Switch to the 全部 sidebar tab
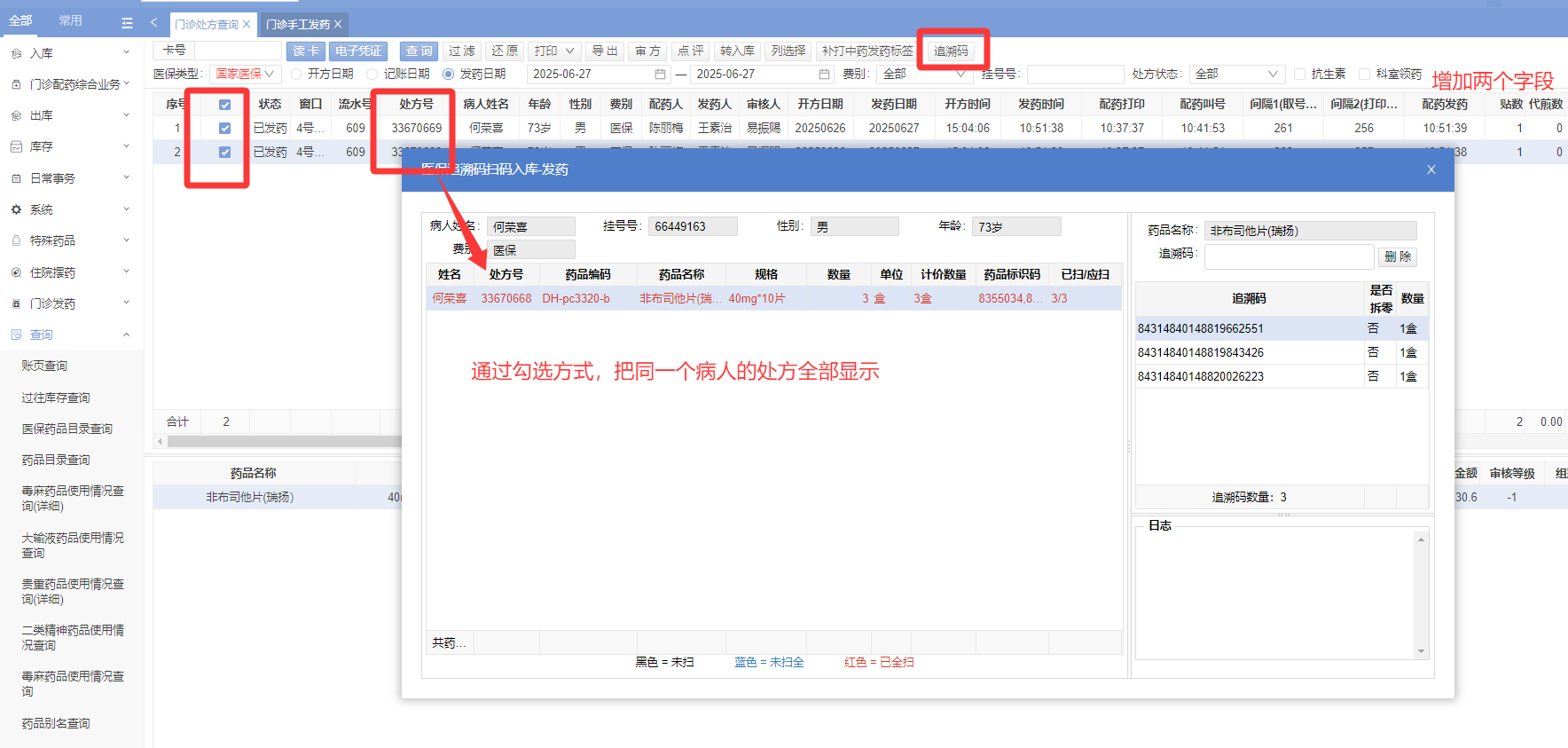 (x=20, y=20)
